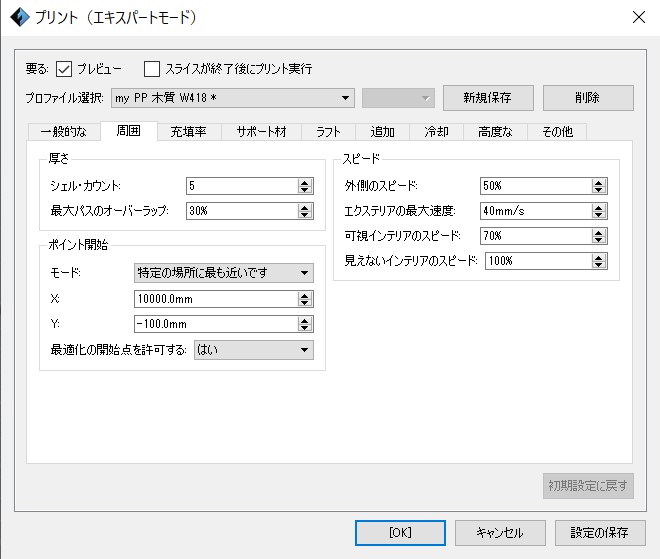Decrease 最大パスのオーバーラップ with down arrow

[305, 215]
